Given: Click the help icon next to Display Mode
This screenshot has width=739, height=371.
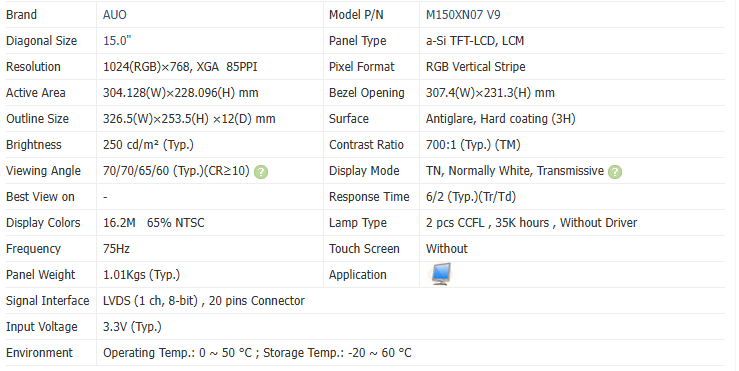Looking at the screenshot, I should click(x=615, y=172).
